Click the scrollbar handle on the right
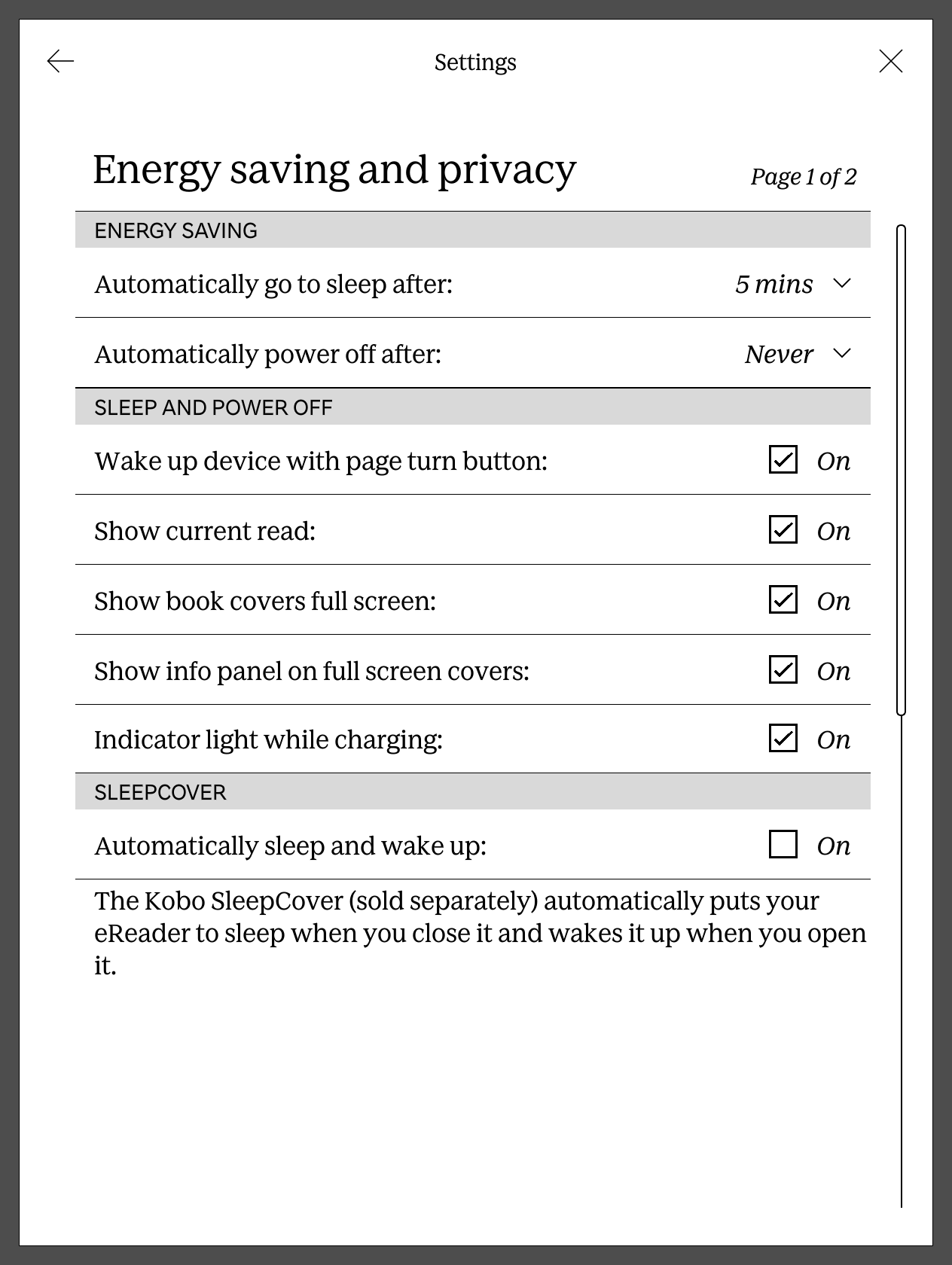952x1265 pixels. (x=901, y=468)
